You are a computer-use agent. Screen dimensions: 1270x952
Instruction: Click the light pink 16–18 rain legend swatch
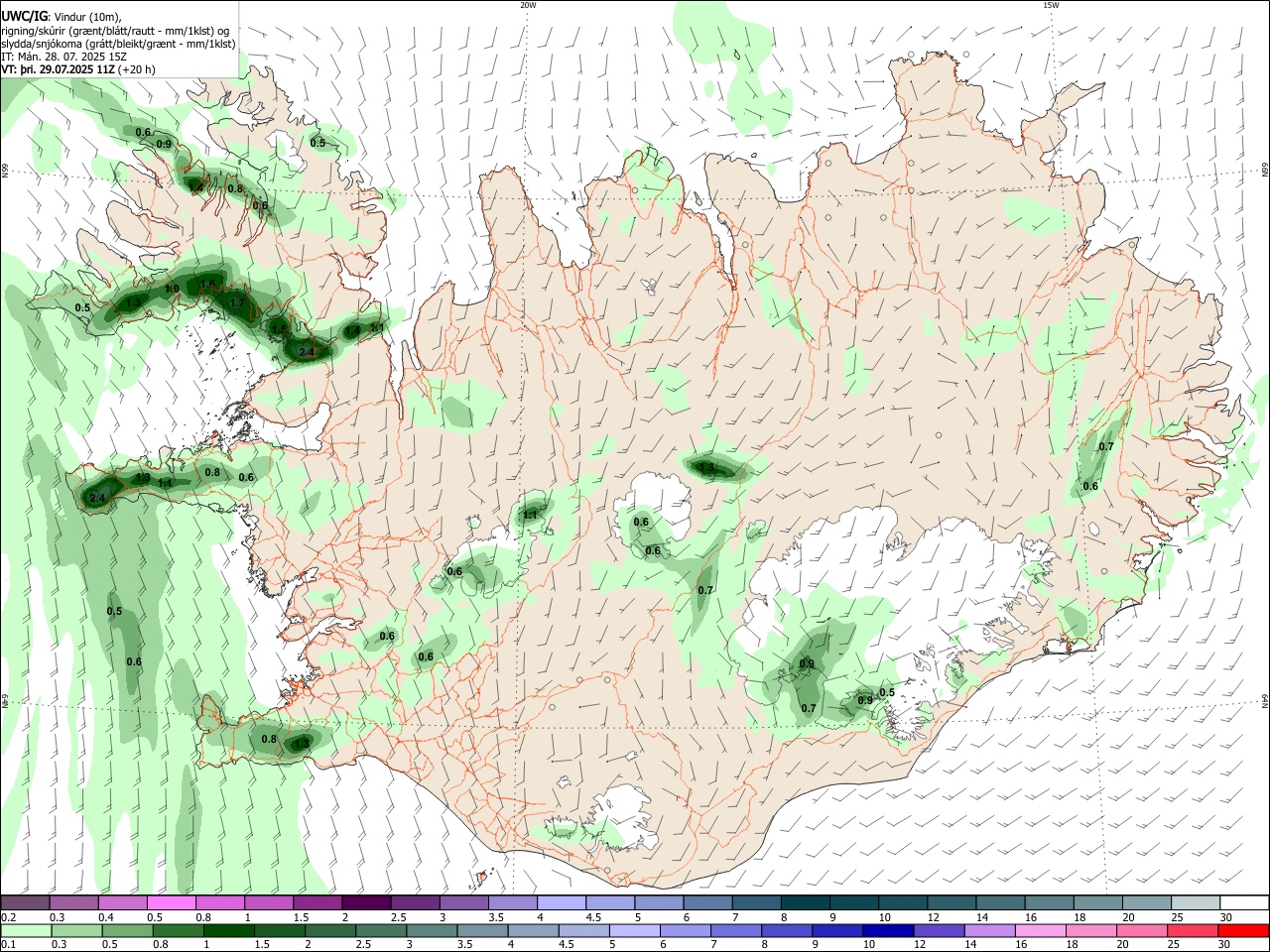(1040, 930)
